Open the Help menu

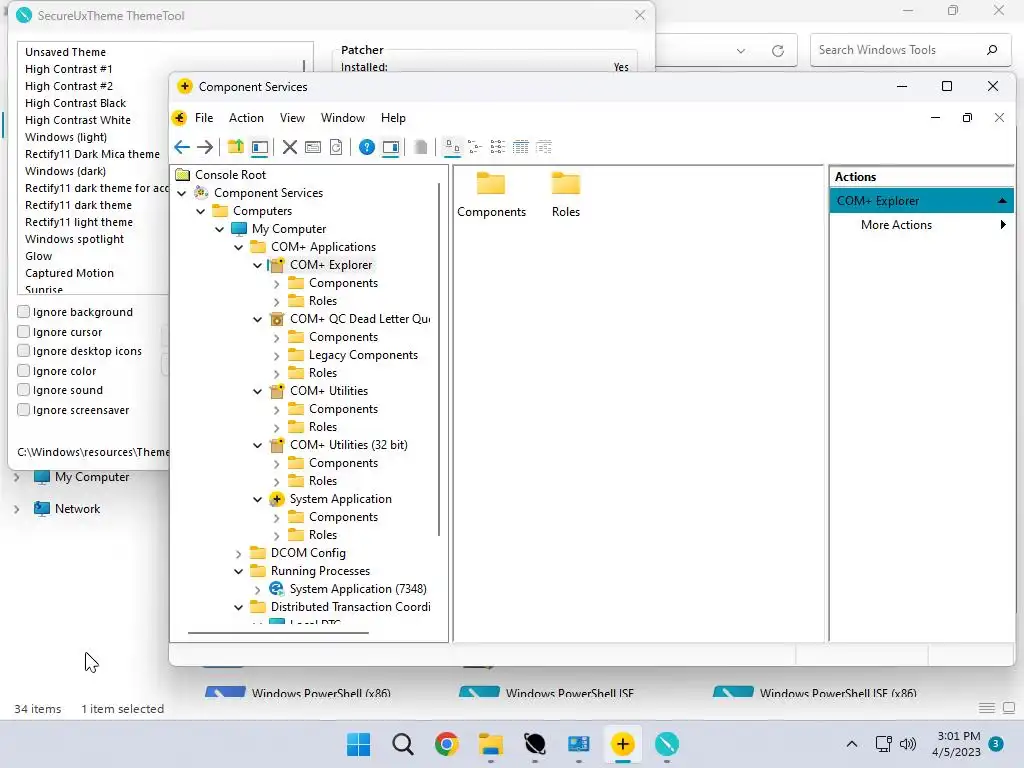[393, 118]
